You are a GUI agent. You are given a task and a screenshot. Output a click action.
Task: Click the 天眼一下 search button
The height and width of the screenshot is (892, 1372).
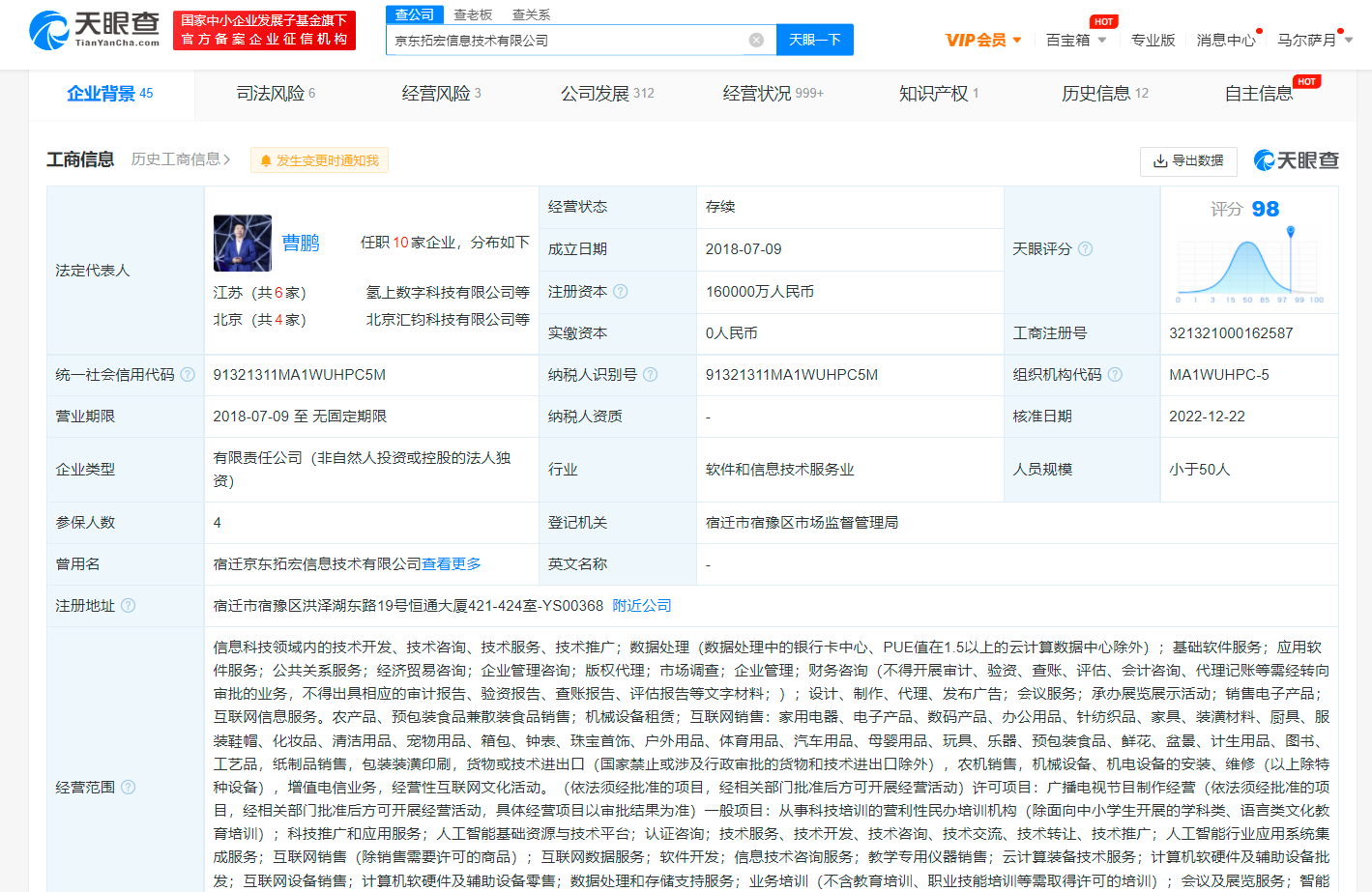click(x=815, y=40)
